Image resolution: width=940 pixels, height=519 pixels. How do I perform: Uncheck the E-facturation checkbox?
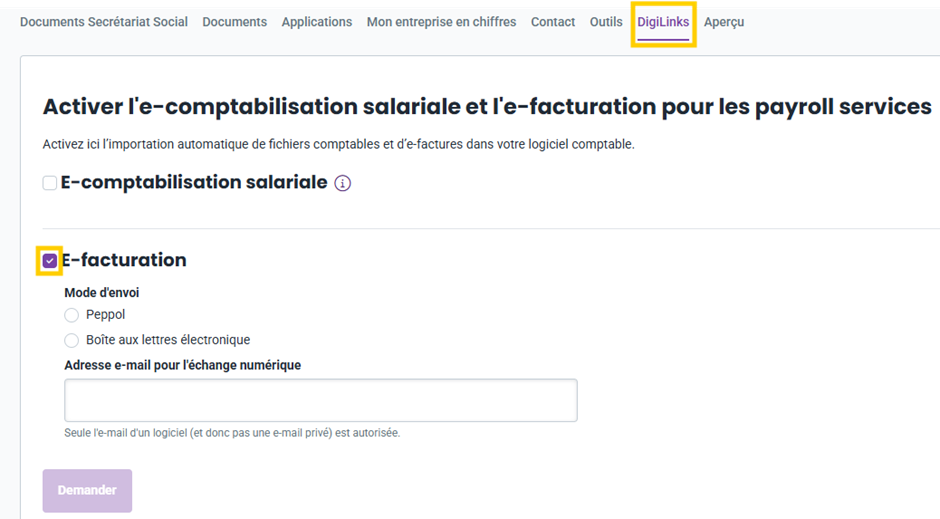pos(50,261)
